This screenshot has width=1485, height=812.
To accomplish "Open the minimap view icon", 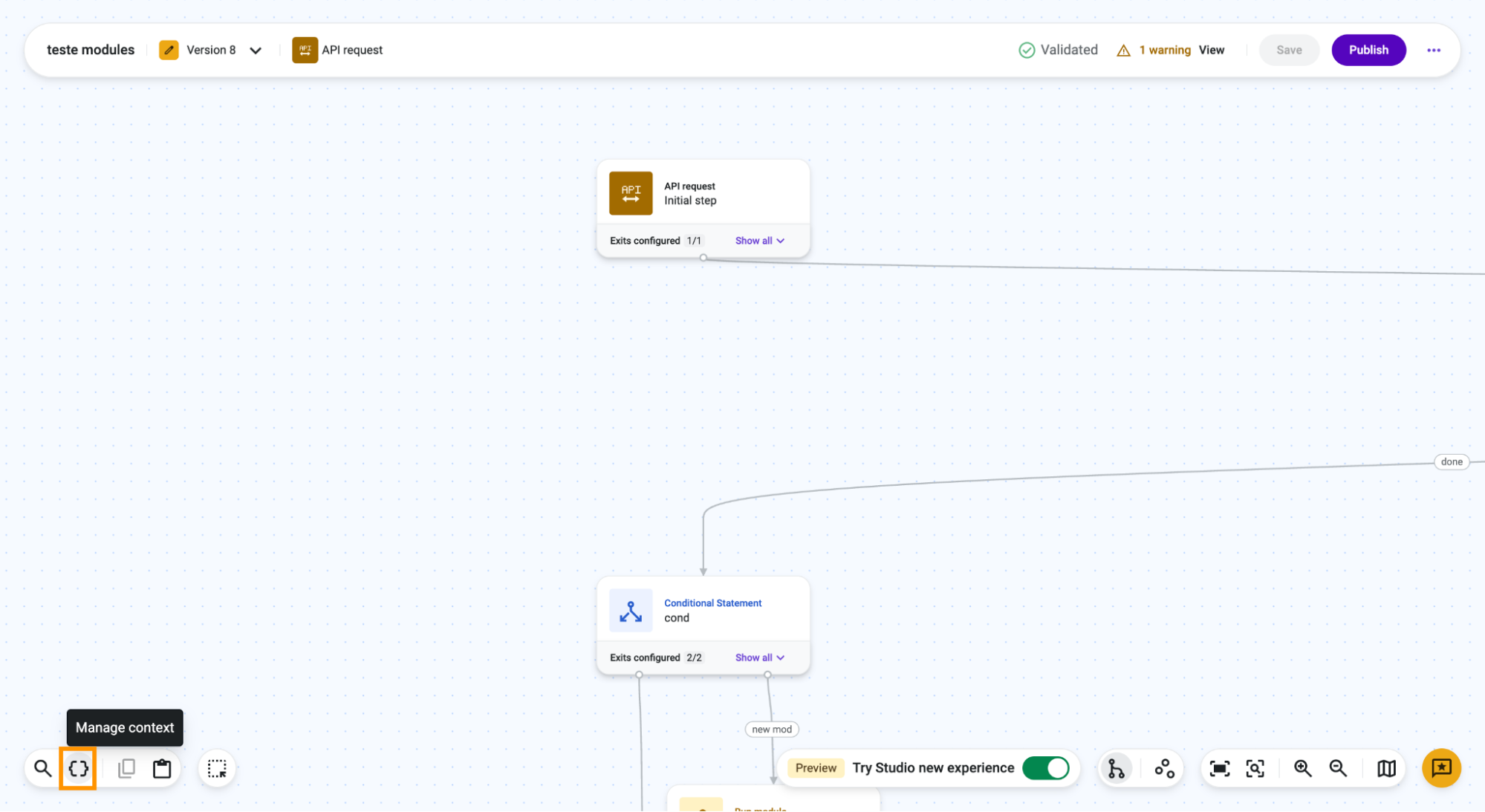I will pos(1386,768).
